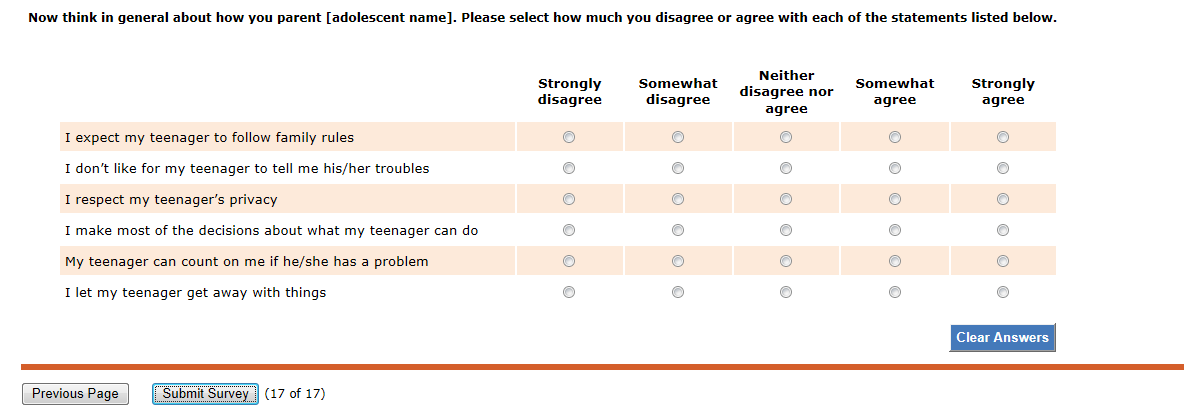This screenshot has height=417, width=1195.
Task: Mark Strongly disagree for respecting teenager's privacy
Action: [x=569, y=199]
